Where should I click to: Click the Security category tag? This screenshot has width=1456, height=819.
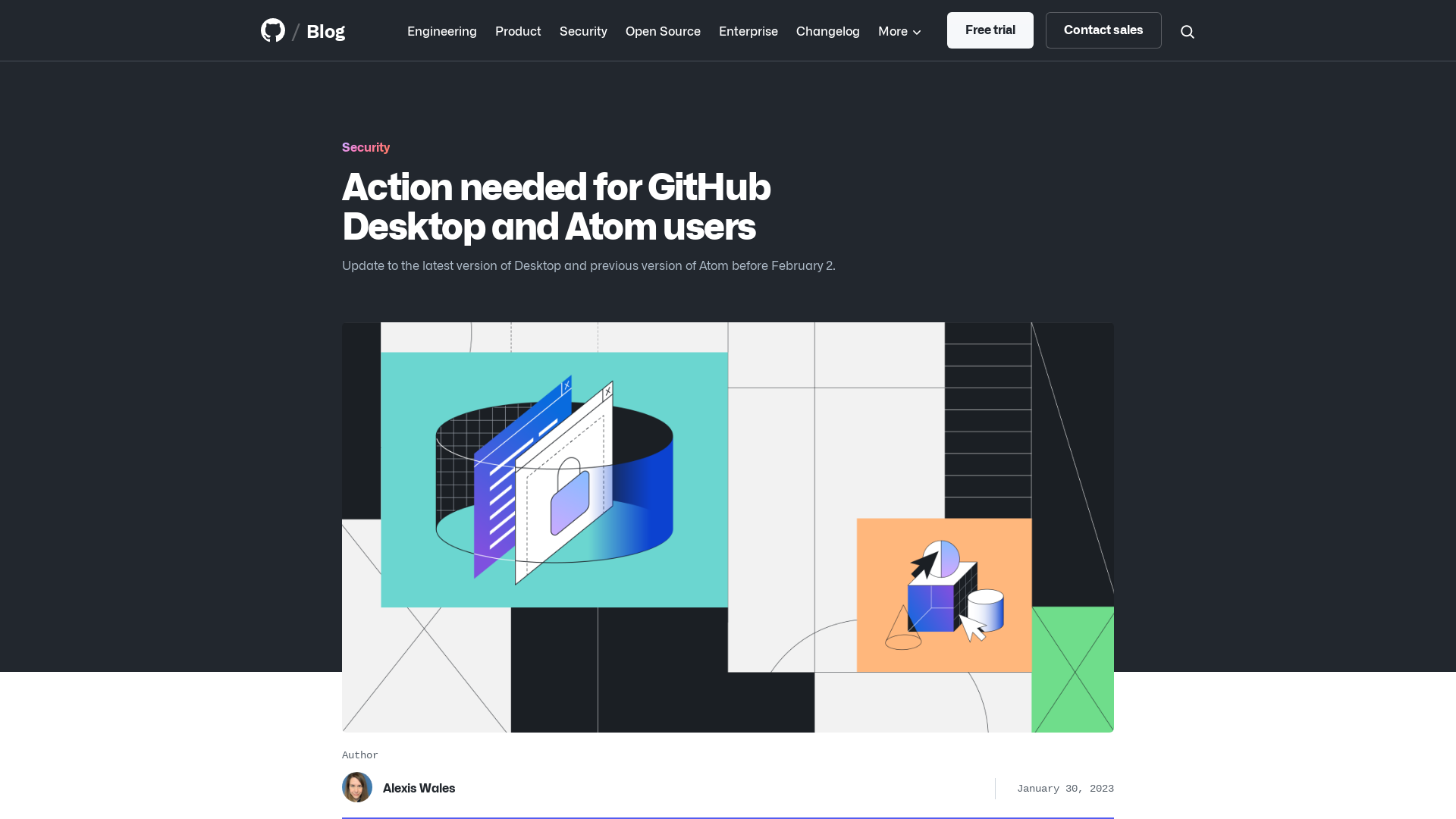[365, 147]
